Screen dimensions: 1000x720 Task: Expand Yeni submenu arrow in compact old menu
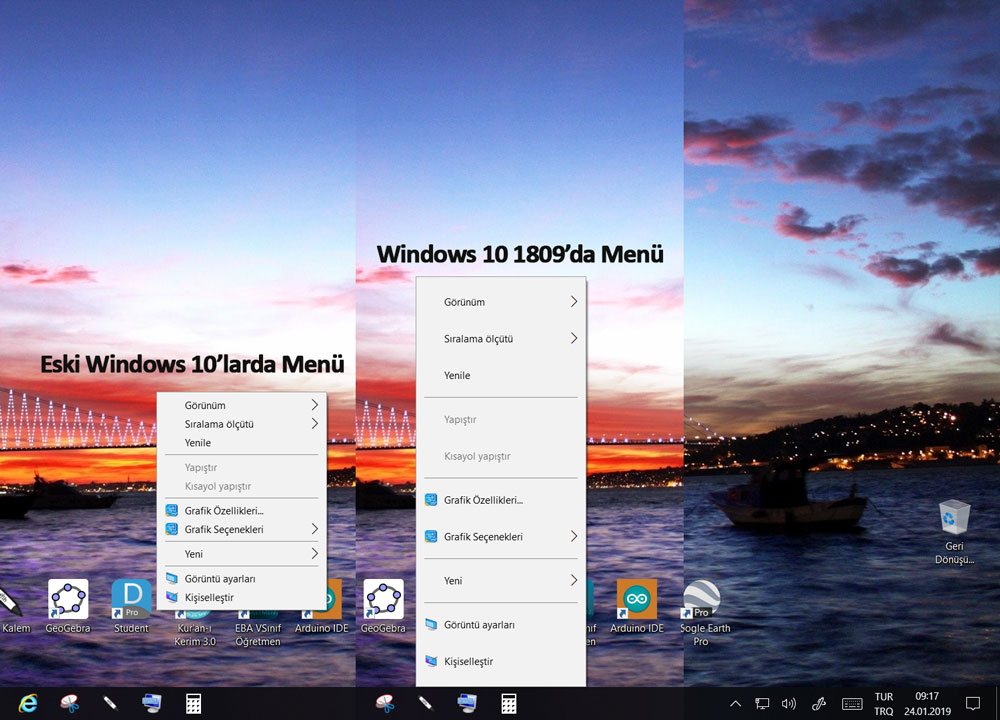click(x=314, y=554)
